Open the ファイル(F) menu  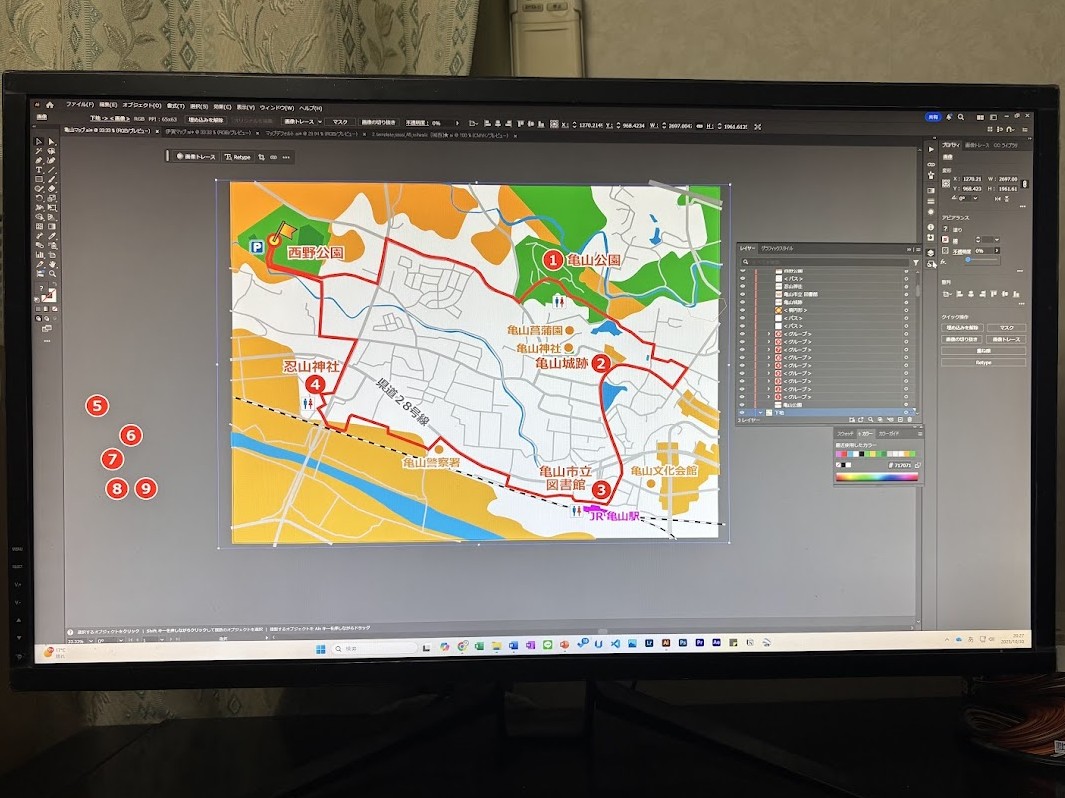tap(79, 105)
